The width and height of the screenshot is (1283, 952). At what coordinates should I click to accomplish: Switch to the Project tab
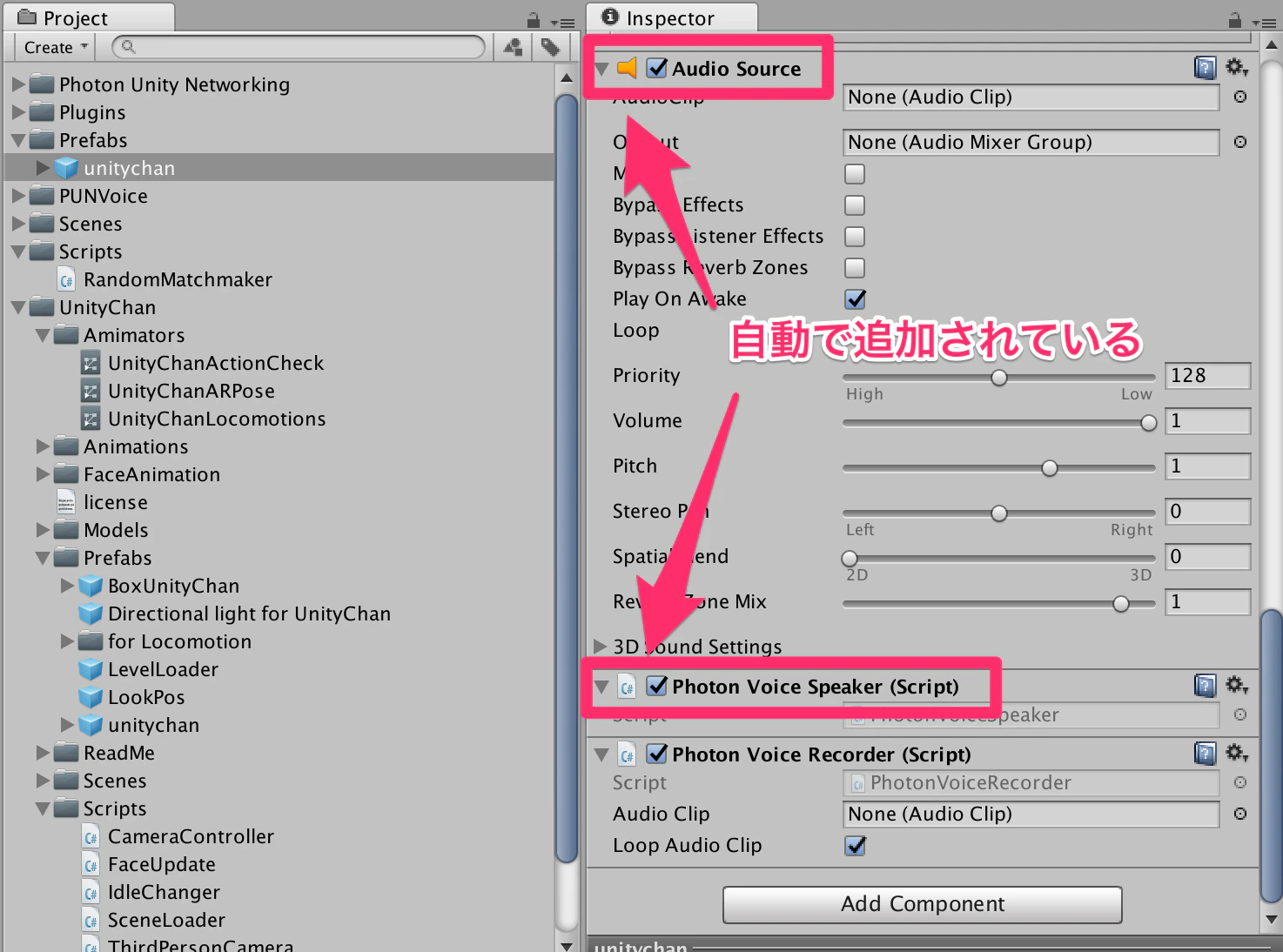[x=90, y=18]
